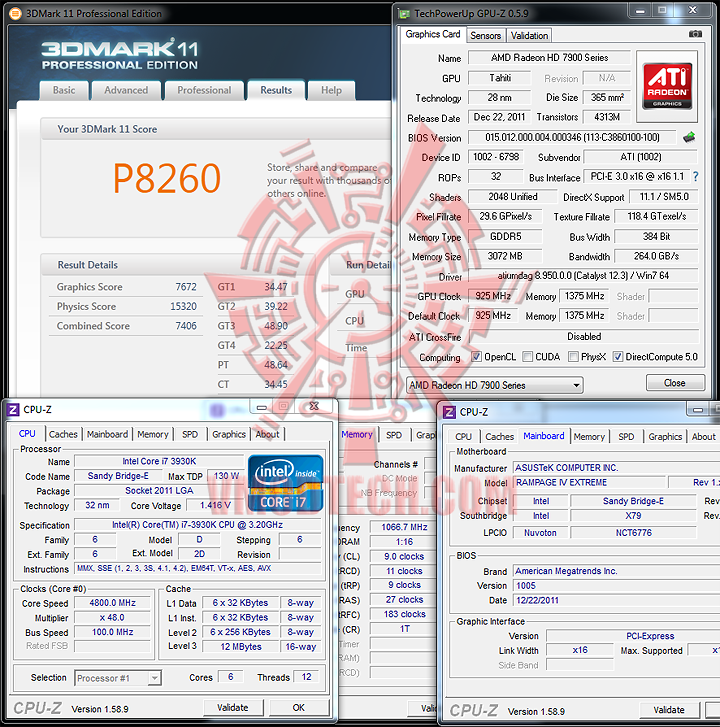This screenshot has width=720, height=727.
Task: Click the GPU-Z Name field AMD Radeon HD 7900 Series
Action: point(549,57)
